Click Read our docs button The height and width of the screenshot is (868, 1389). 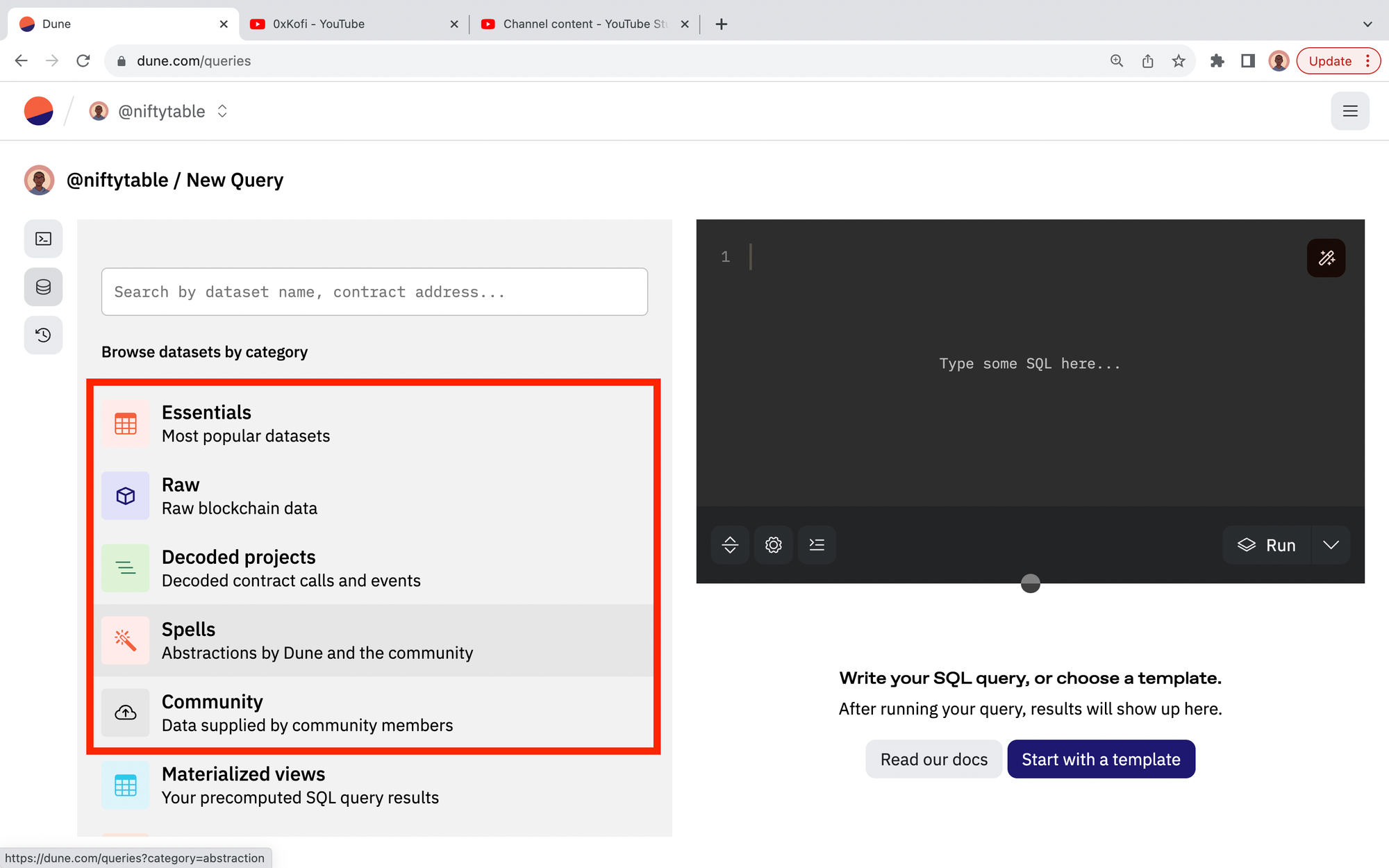933,759
